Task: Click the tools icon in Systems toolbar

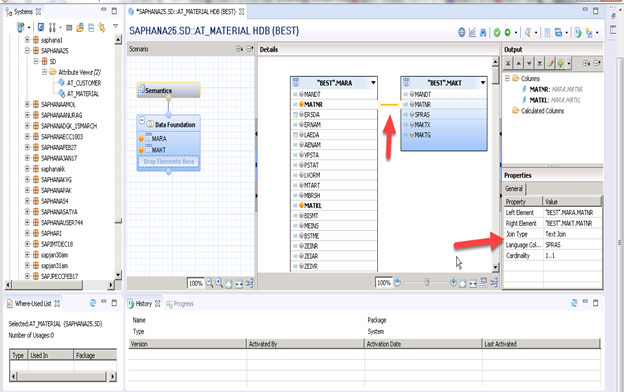Action: [52, 27]
